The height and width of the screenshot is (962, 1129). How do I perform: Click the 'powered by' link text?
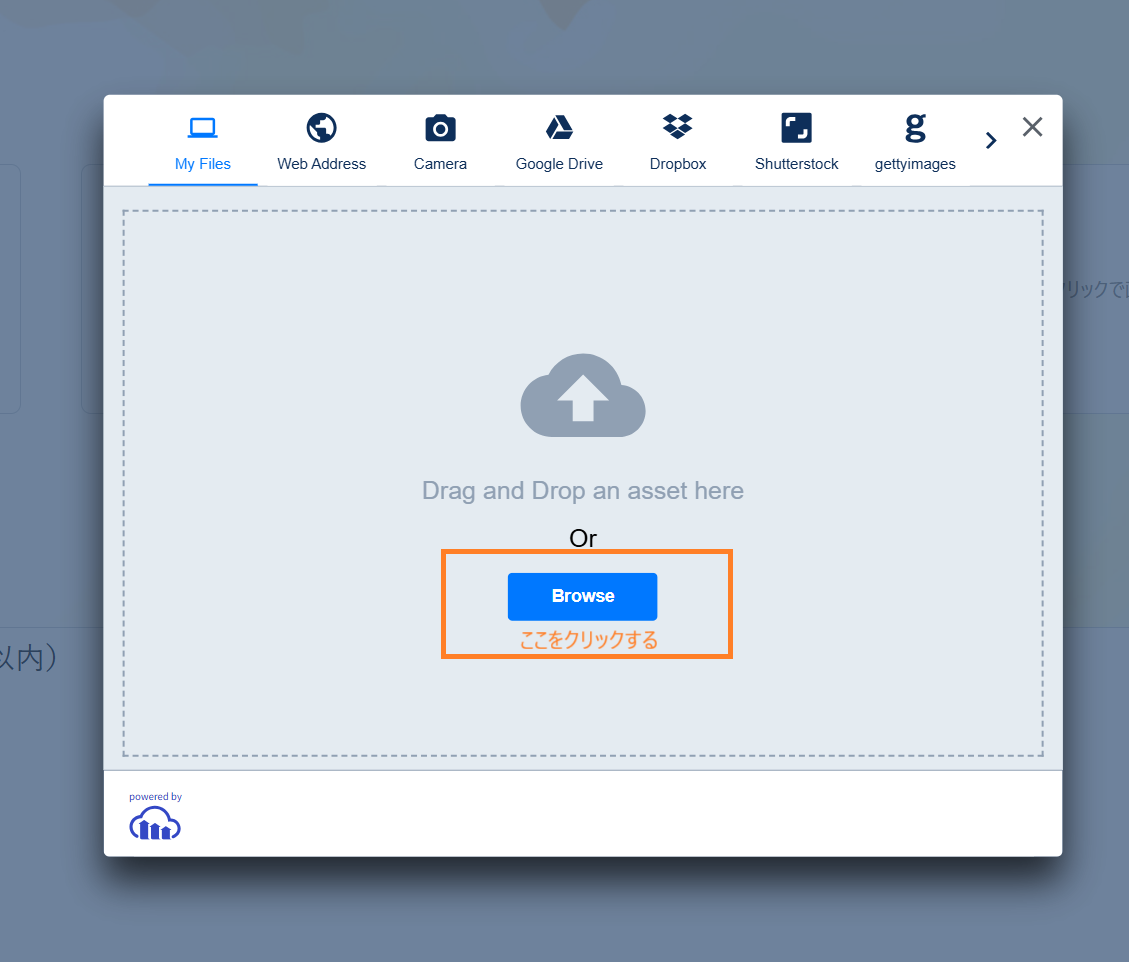(155, 797)
